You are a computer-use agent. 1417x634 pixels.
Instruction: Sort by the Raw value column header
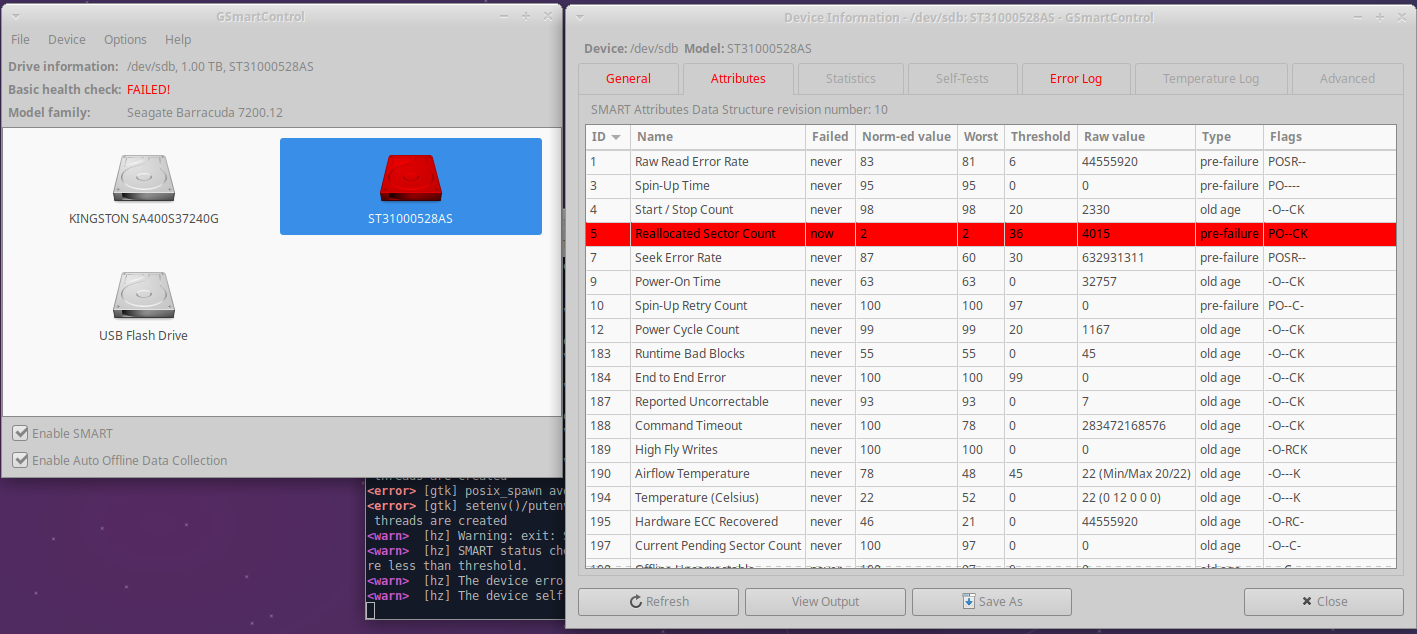[1114, 136]
